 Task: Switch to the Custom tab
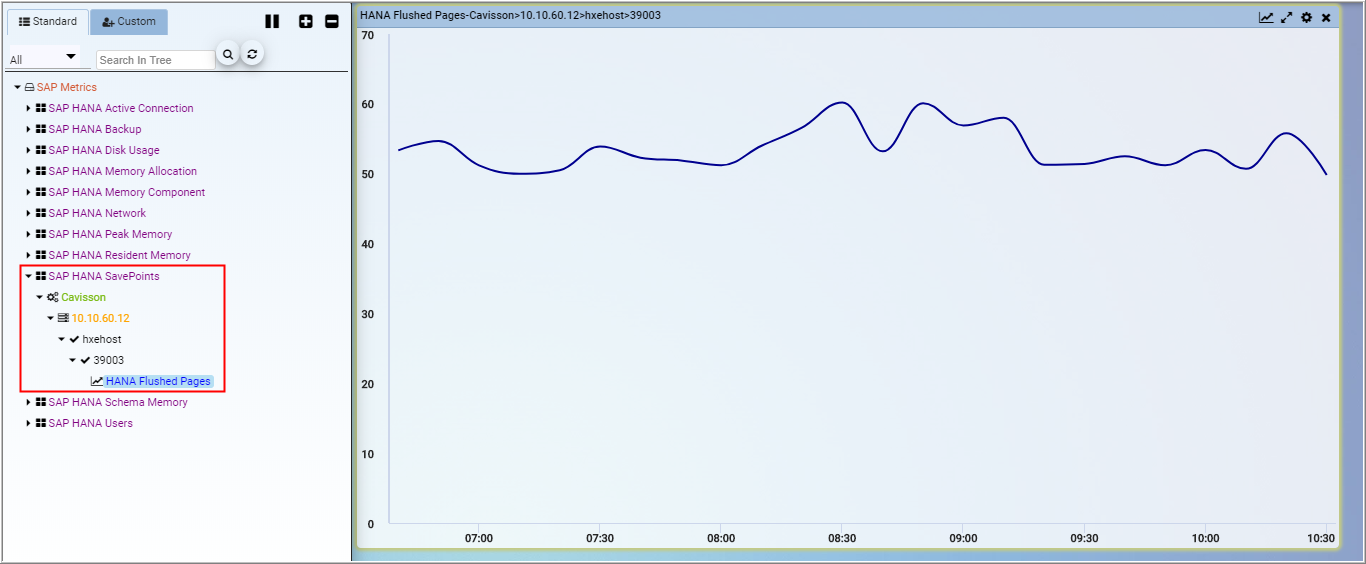point(129,22)
